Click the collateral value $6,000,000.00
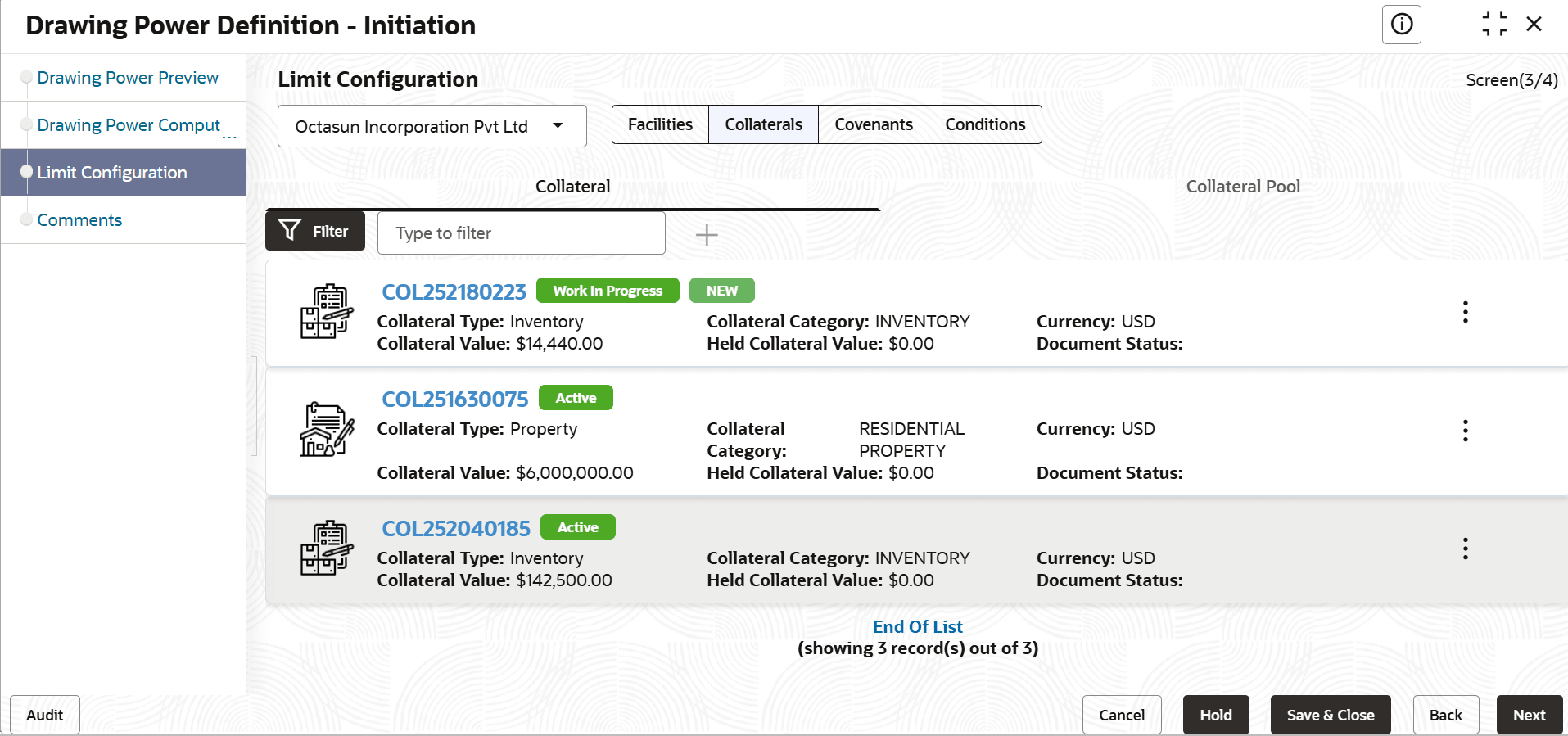 [575, 473]
